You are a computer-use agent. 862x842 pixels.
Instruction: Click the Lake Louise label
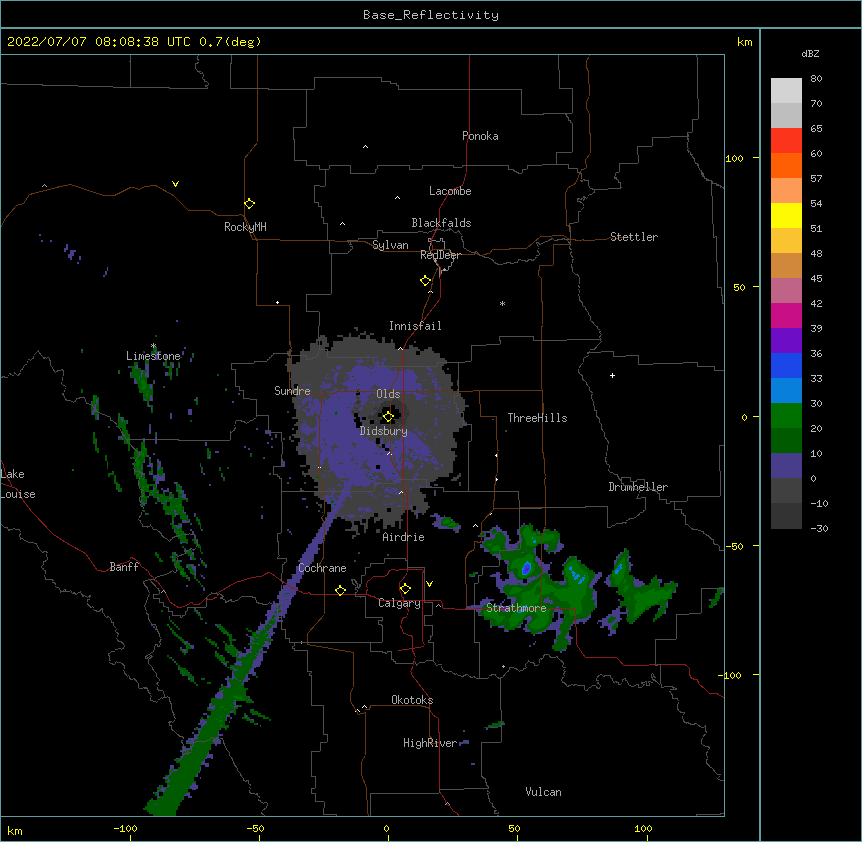[x=18, y=484]
